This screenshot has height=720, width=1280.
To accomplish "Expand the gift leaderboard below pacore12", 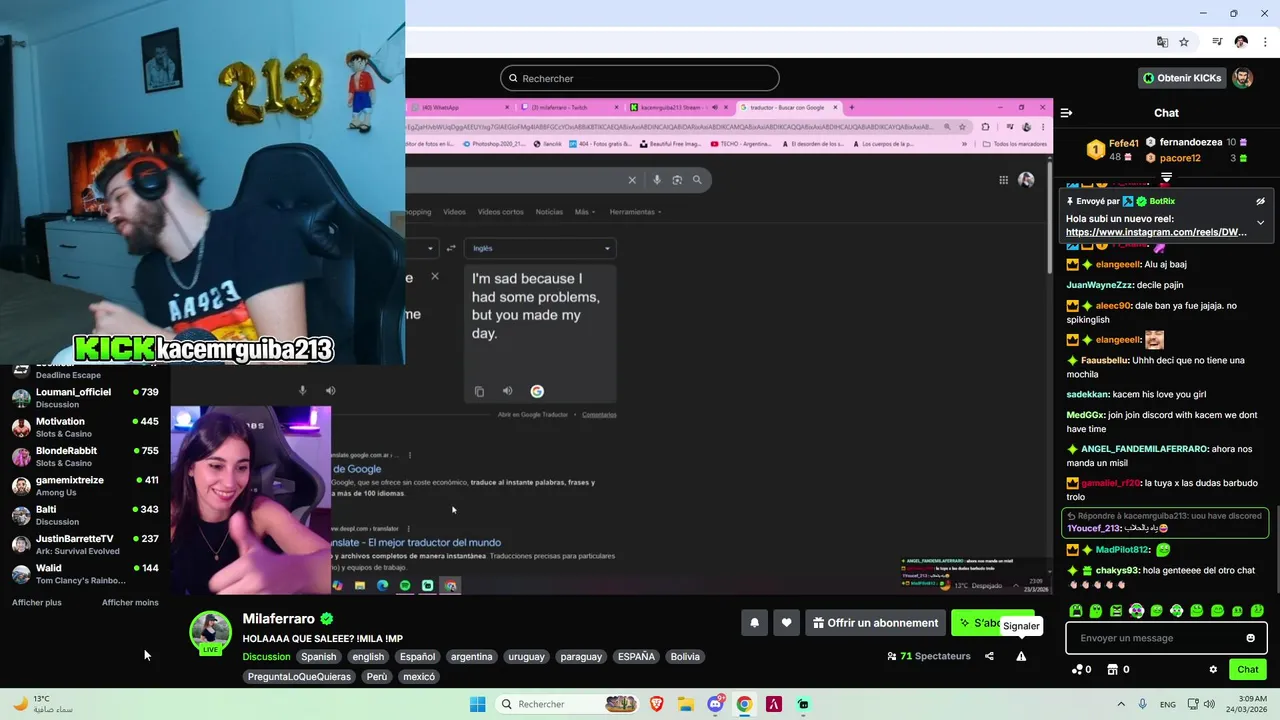I will click(x=1166, y=177).
